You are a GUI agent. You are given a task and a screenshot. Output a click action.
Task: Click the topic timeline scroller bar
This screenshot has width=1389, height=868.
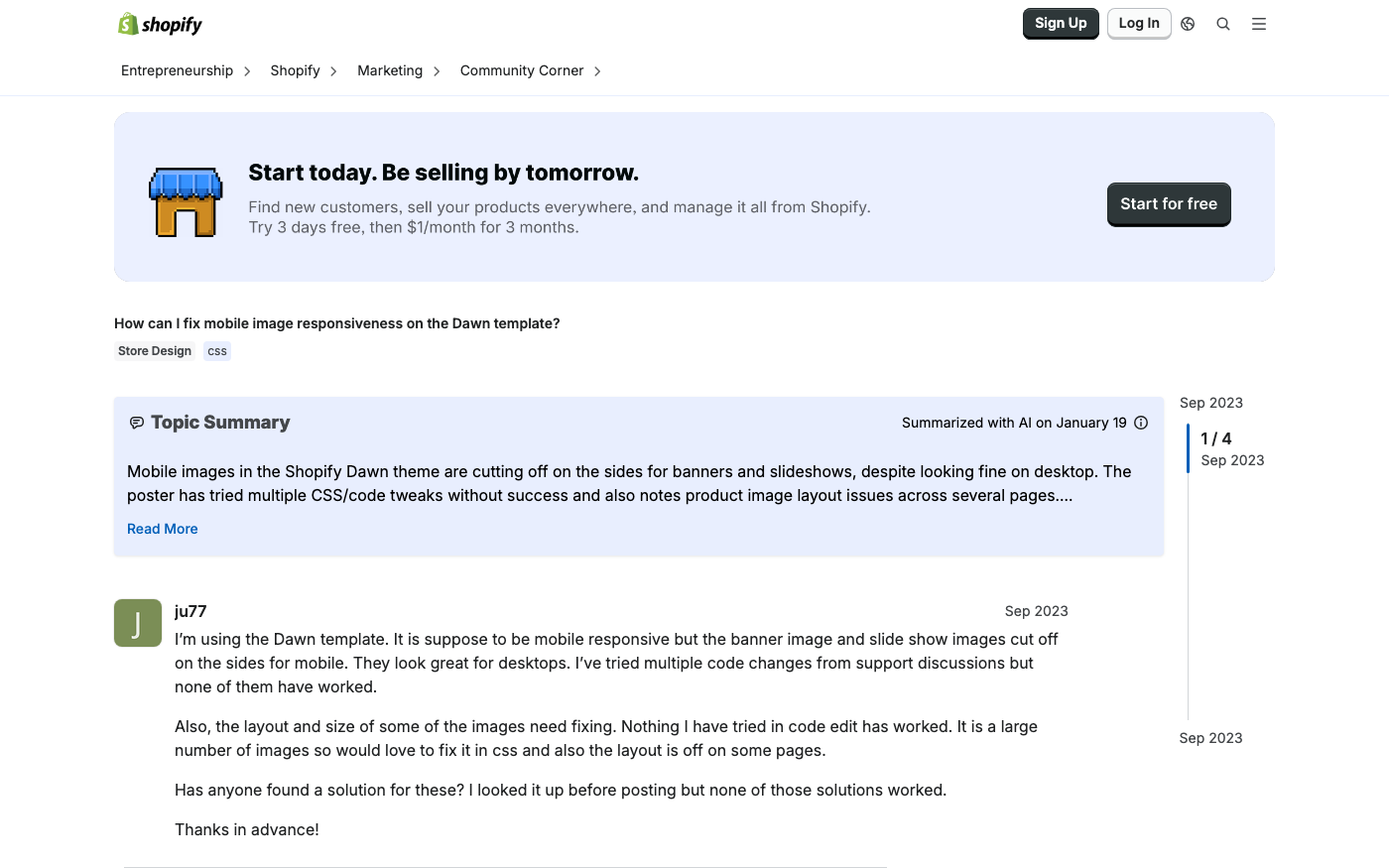point(1188,449)
